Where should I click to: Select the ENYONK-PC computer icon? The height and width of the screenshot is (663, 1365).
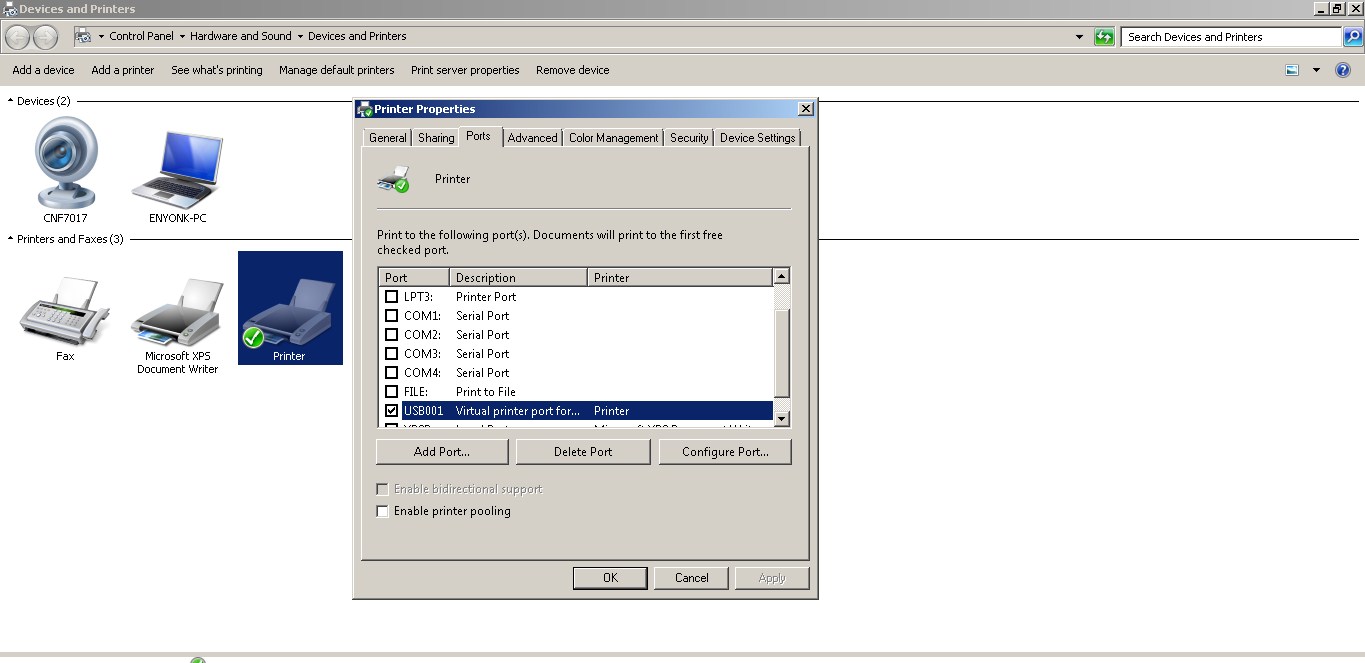[x=176, y=165]
